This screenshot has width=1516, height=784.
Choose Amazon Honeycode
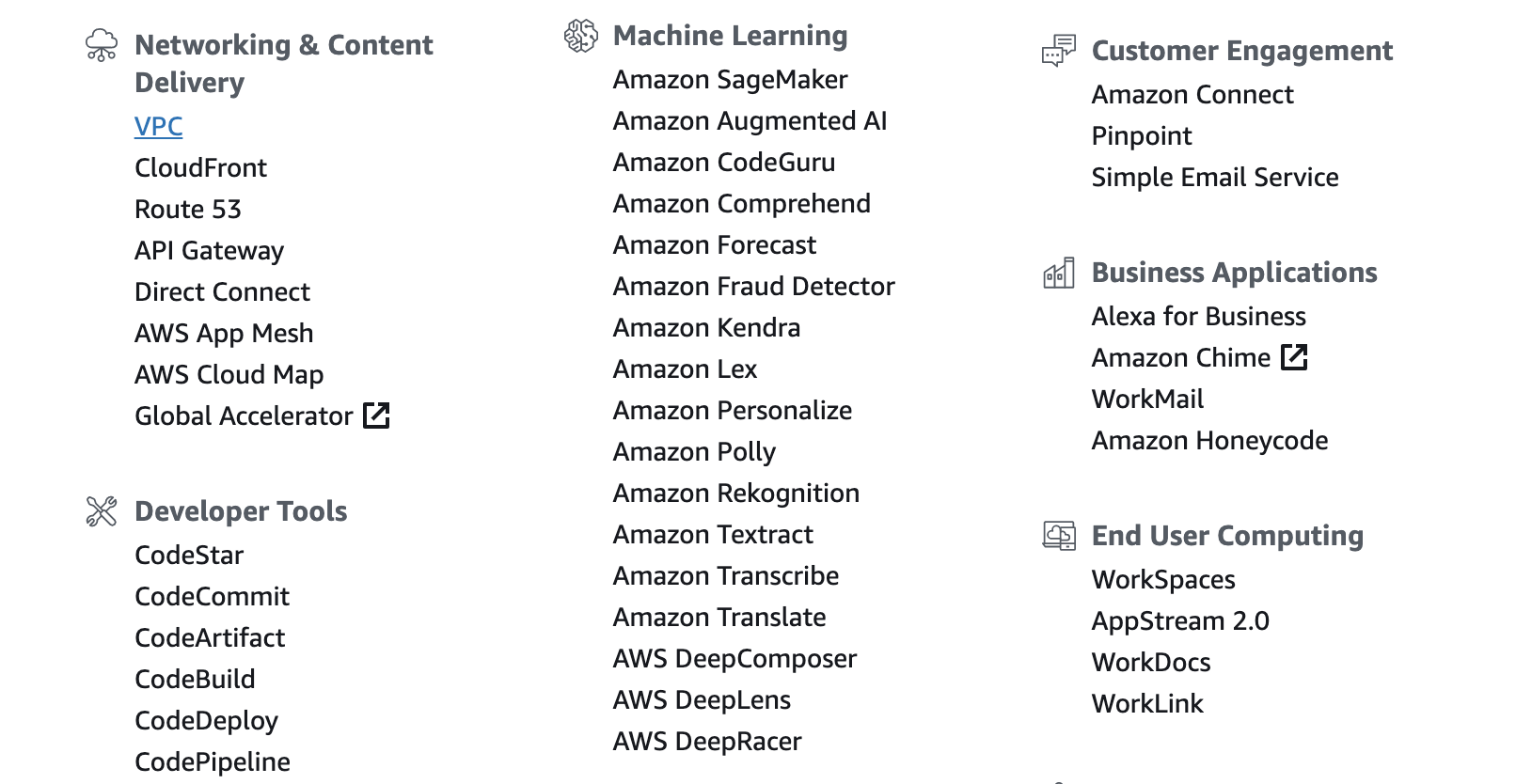(1209, 441)
